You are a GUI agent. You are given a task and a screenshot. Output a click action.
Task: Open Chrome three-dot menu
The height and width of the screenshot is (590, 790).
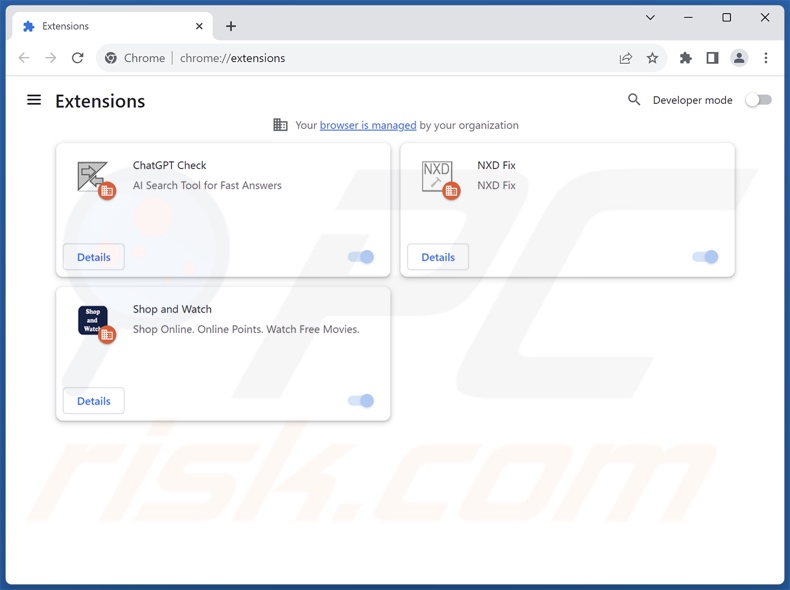click(x=766, y=58)
